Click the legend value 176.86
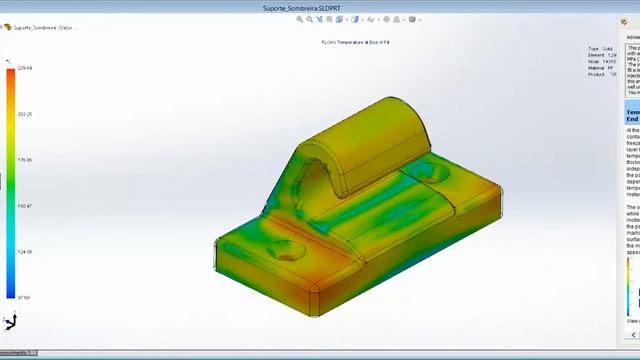The width and height of the screenshot is (640, 360). pos(25,160)
